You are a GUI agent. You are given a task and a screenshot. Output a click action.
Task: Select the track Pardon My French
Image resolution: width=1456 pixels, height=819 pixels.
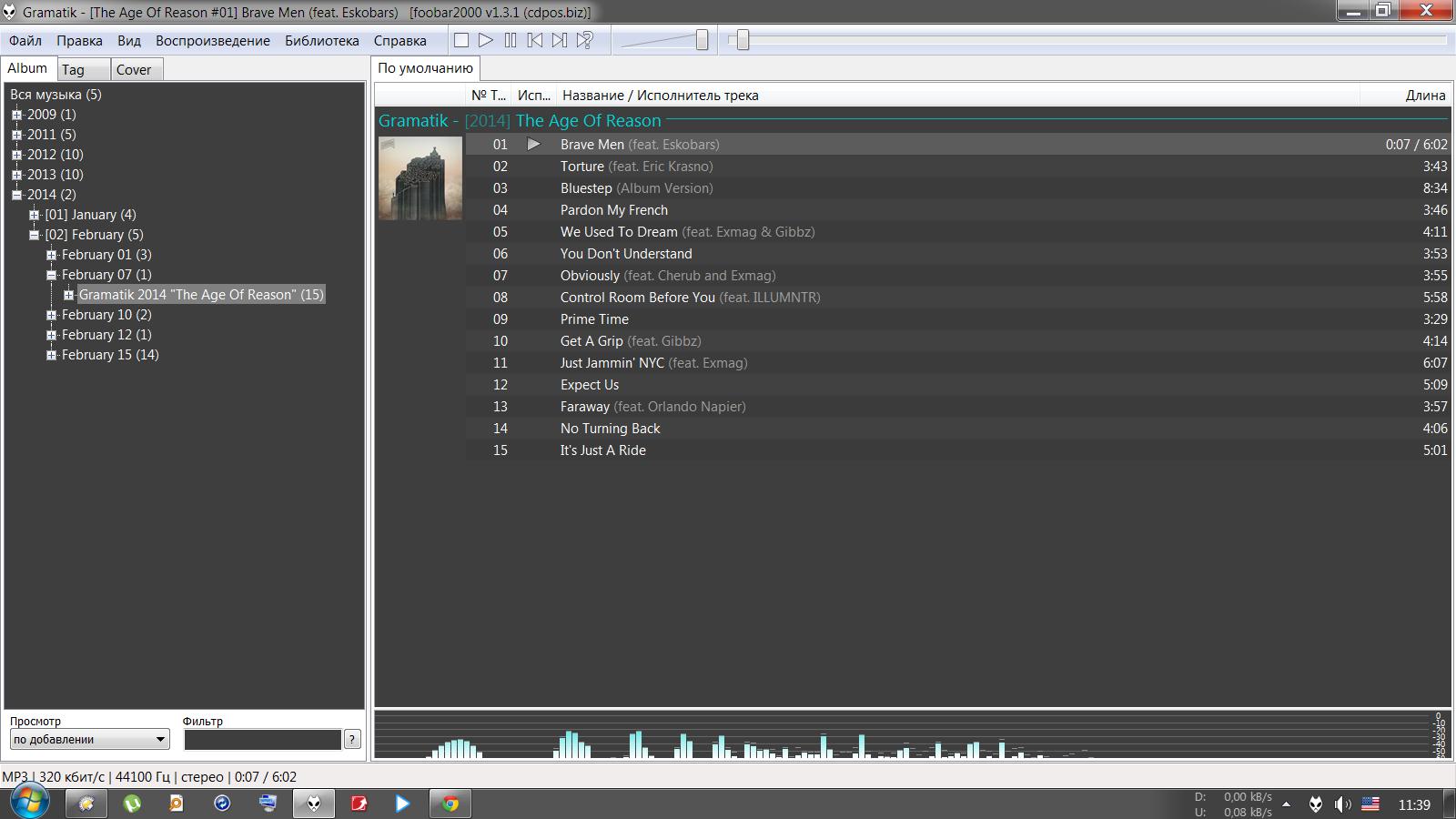click(x=613, y=210)
